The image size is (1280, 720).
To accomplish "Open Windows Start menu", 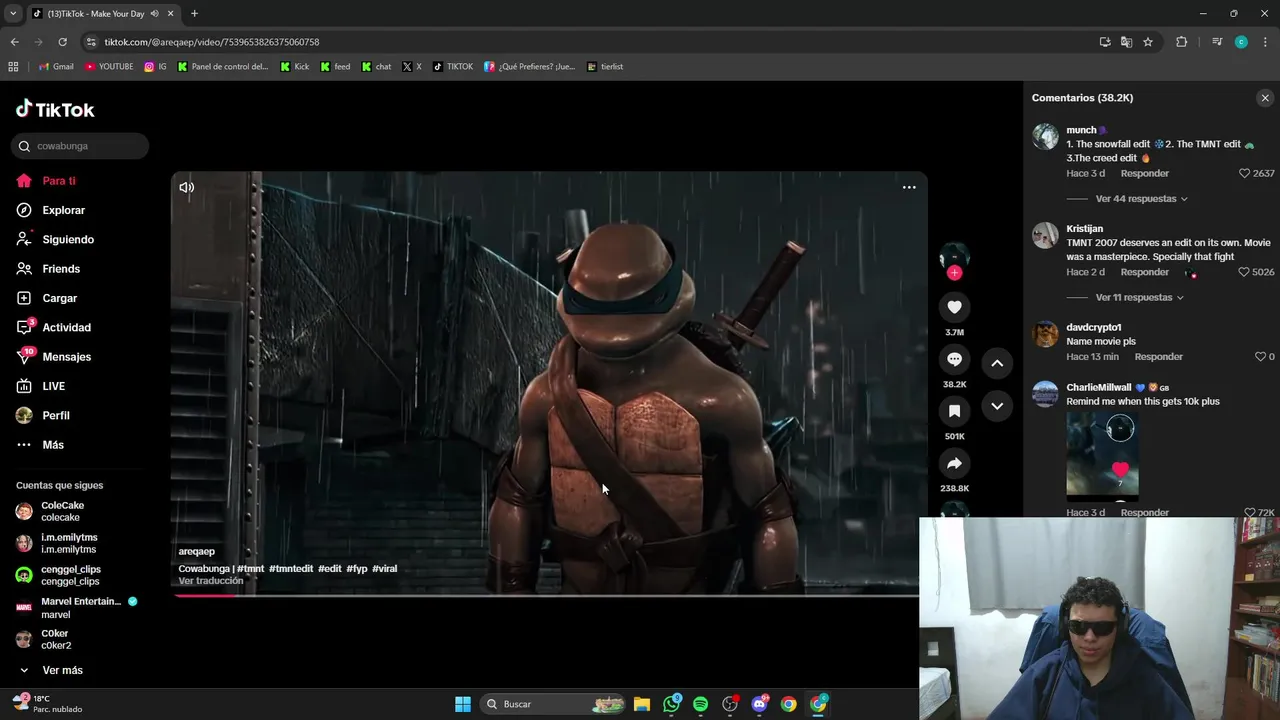I will 463,704.
